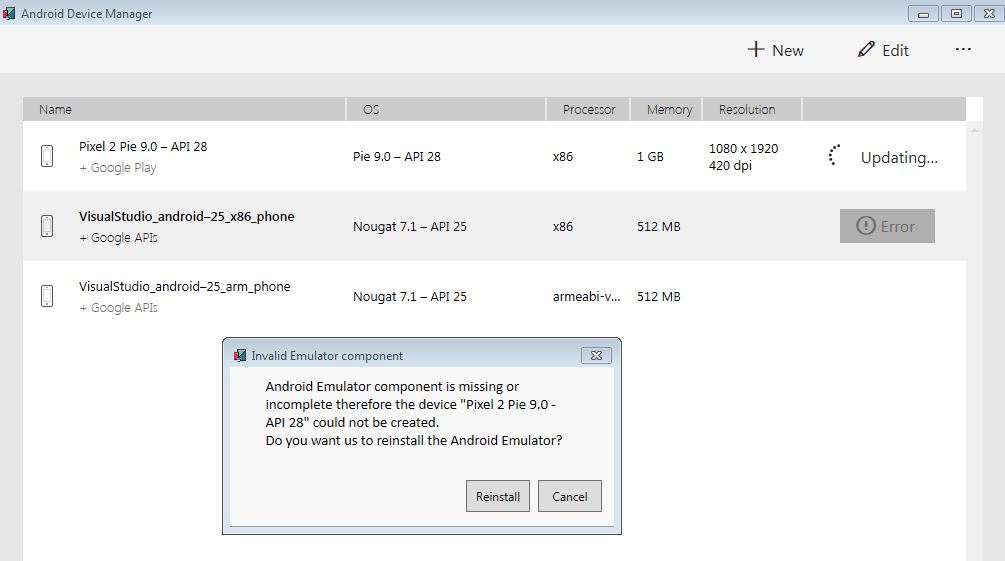The width and height of the screenshot is (1005, 561).
Task: Click x86 processor cell of Pixel 2 row
Action: click(563, 156)
